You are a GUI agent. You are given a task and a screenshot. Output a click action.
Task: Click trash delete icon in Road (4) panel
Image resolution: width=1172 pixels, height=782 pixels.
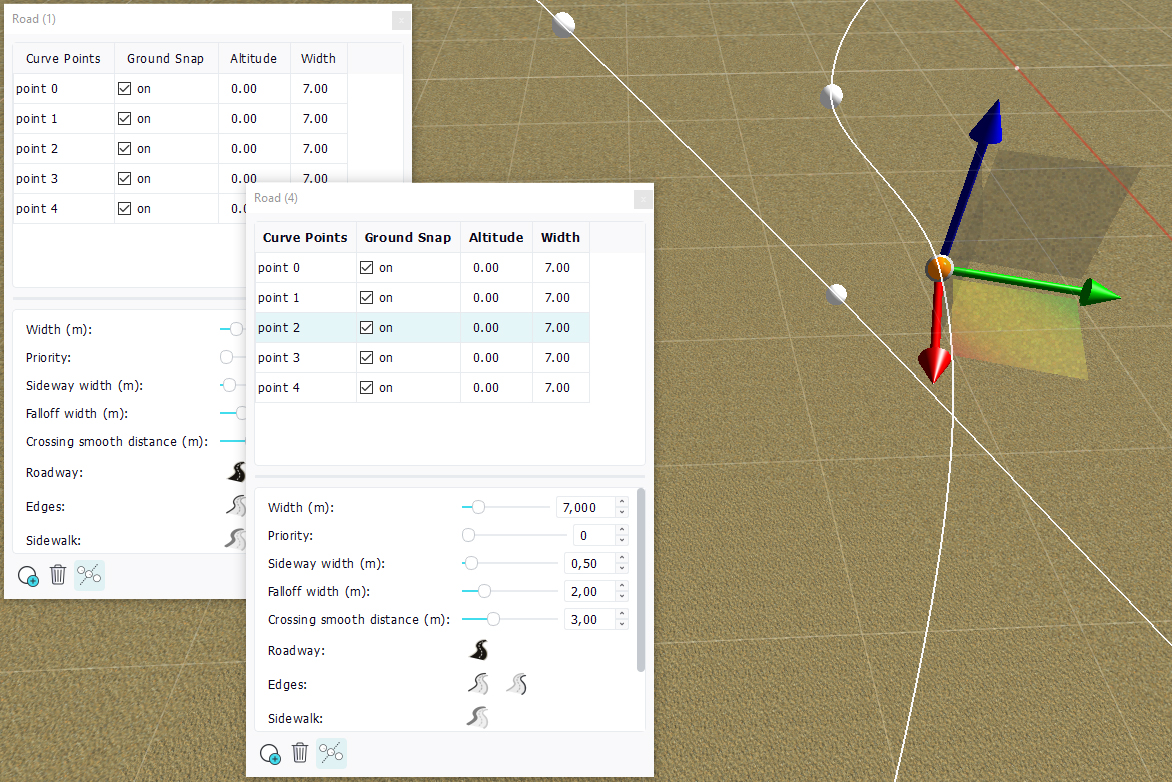[300, 753]
